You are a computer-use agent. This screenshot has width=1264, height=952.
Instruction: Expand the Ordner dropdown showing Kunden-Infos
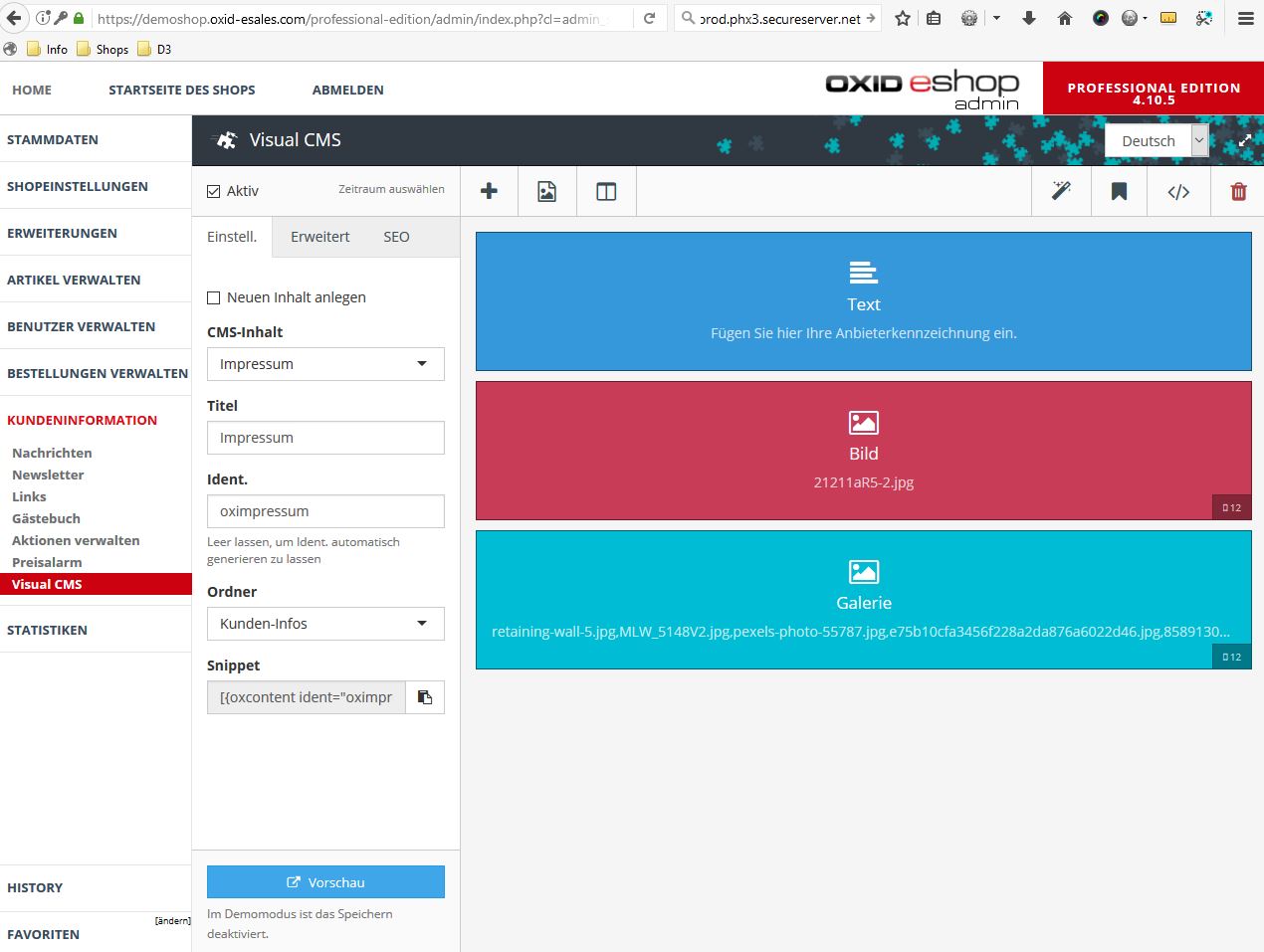tap(325, 624)
